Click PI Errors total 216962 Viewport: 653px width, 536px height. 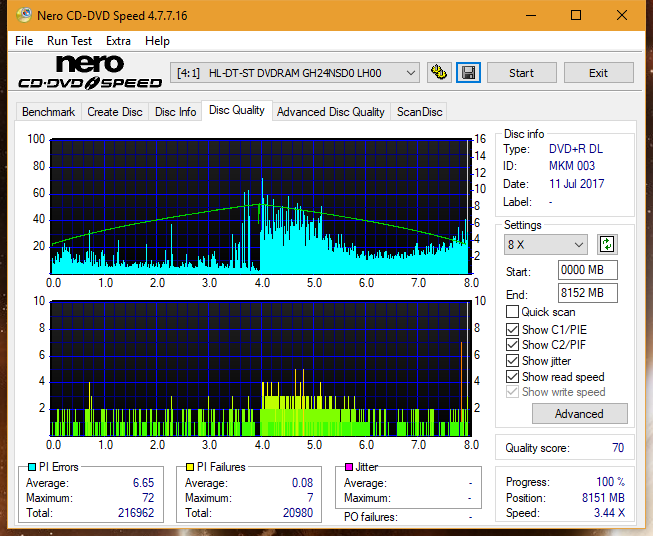point(136,513)
